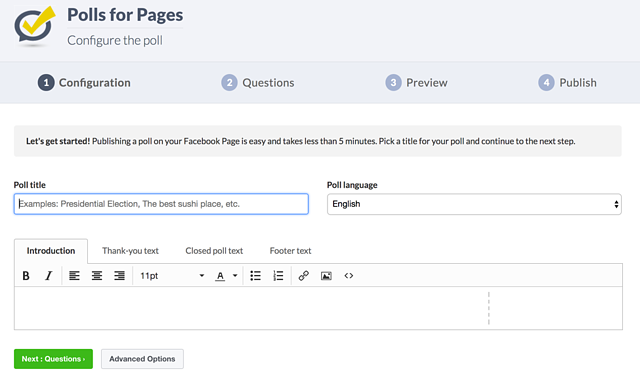Align text left in the editor
Viewport: 640px width, 376px height.
[x=74, y=276]
